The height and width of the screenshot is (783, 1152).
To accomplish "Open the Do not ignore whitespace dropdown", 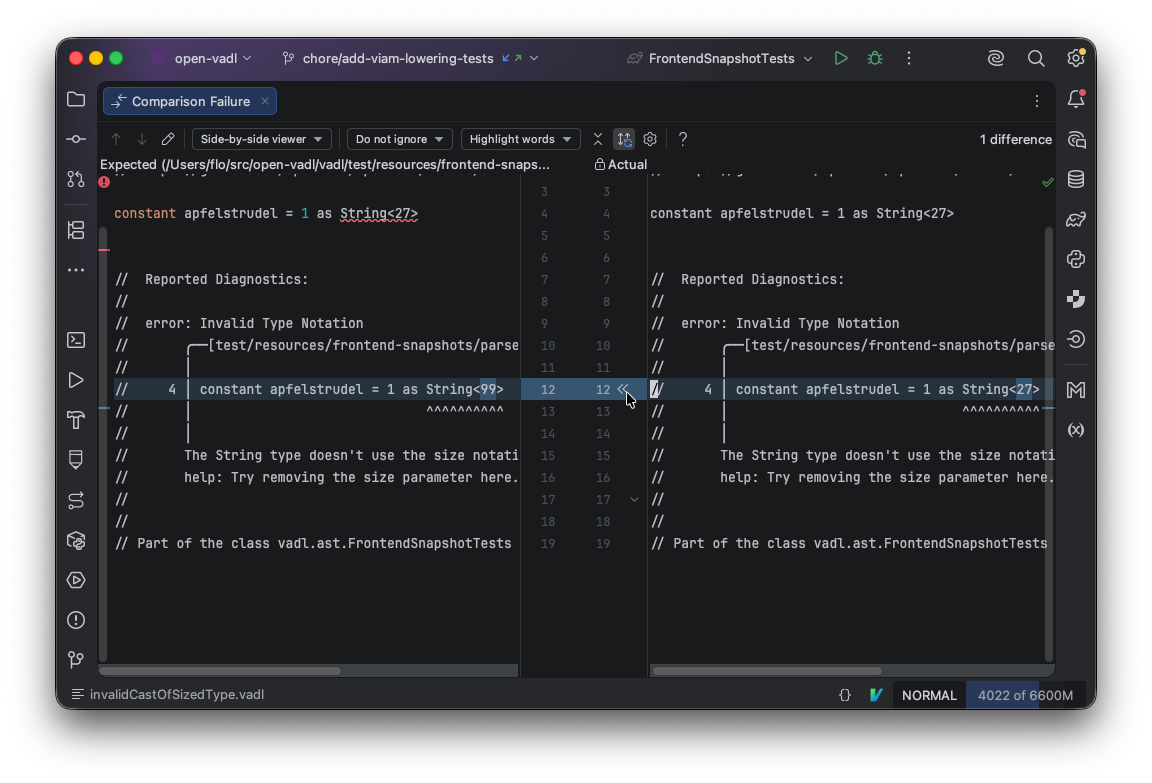I will (x=399, y=139).
